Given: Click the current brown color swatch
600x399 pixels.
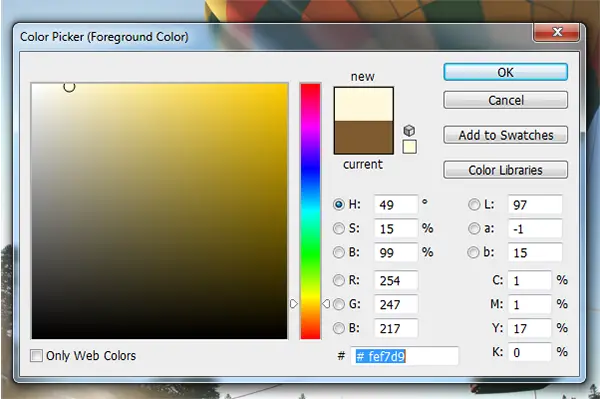Looking at the screenshot, I should pyautogui.click(x=364, y=138).
